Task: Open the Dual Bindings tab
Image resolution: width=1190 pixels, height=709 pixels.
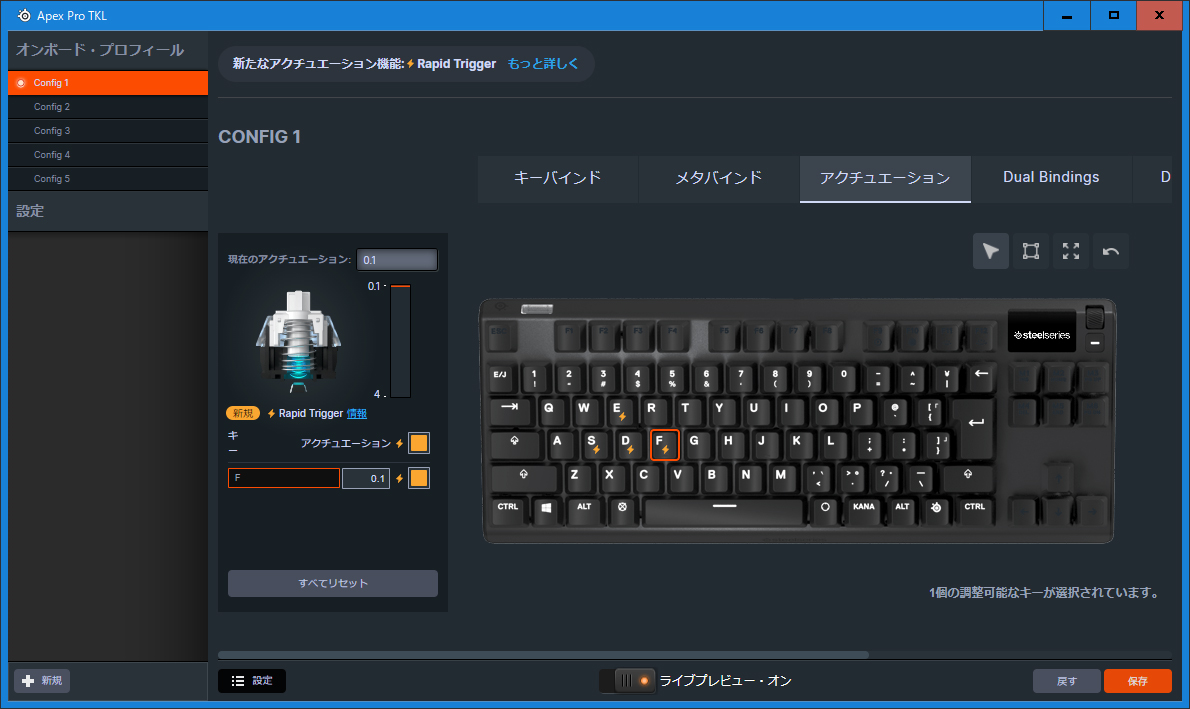Action: 1051,178
